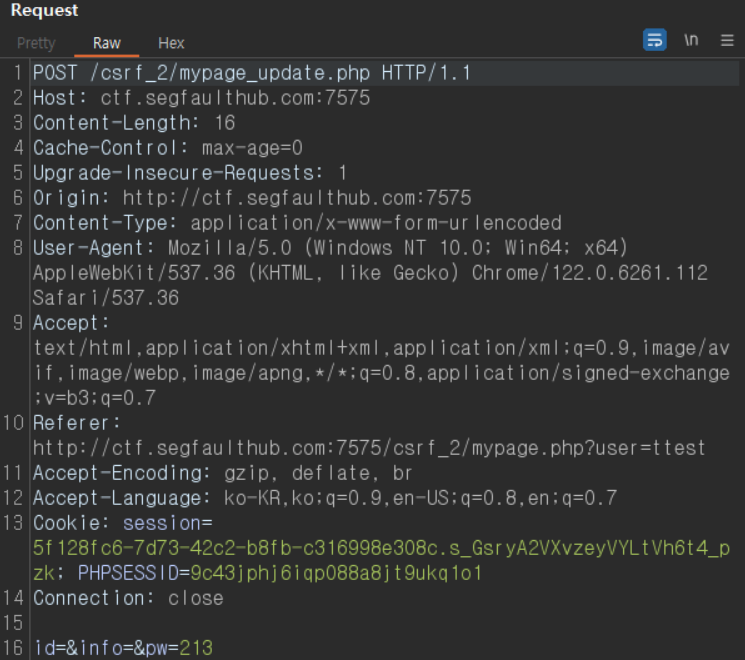This screenshot has width=745, height=660.
Task: Click the Accept: header label
Action: [71, 324]
